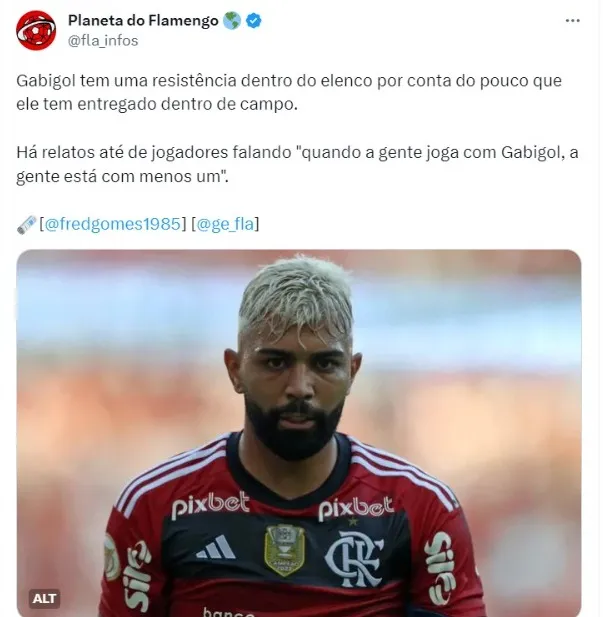Image resolution: width=603 pixels, height=617 pixels.
Task: Click the blue verified badge
Action: 254,20
